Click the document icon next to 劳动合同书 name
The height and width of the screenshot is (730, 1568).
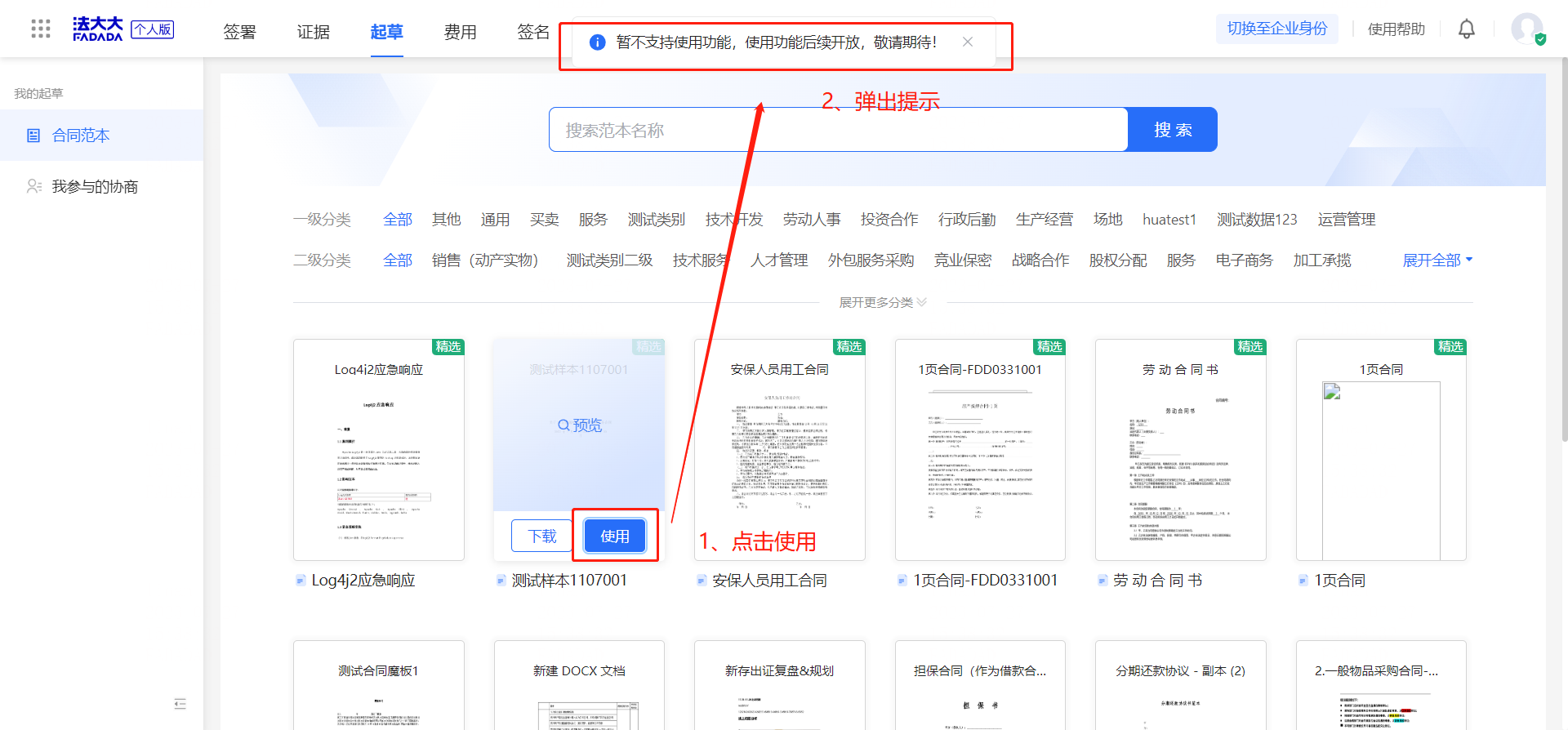point(1102,581)
